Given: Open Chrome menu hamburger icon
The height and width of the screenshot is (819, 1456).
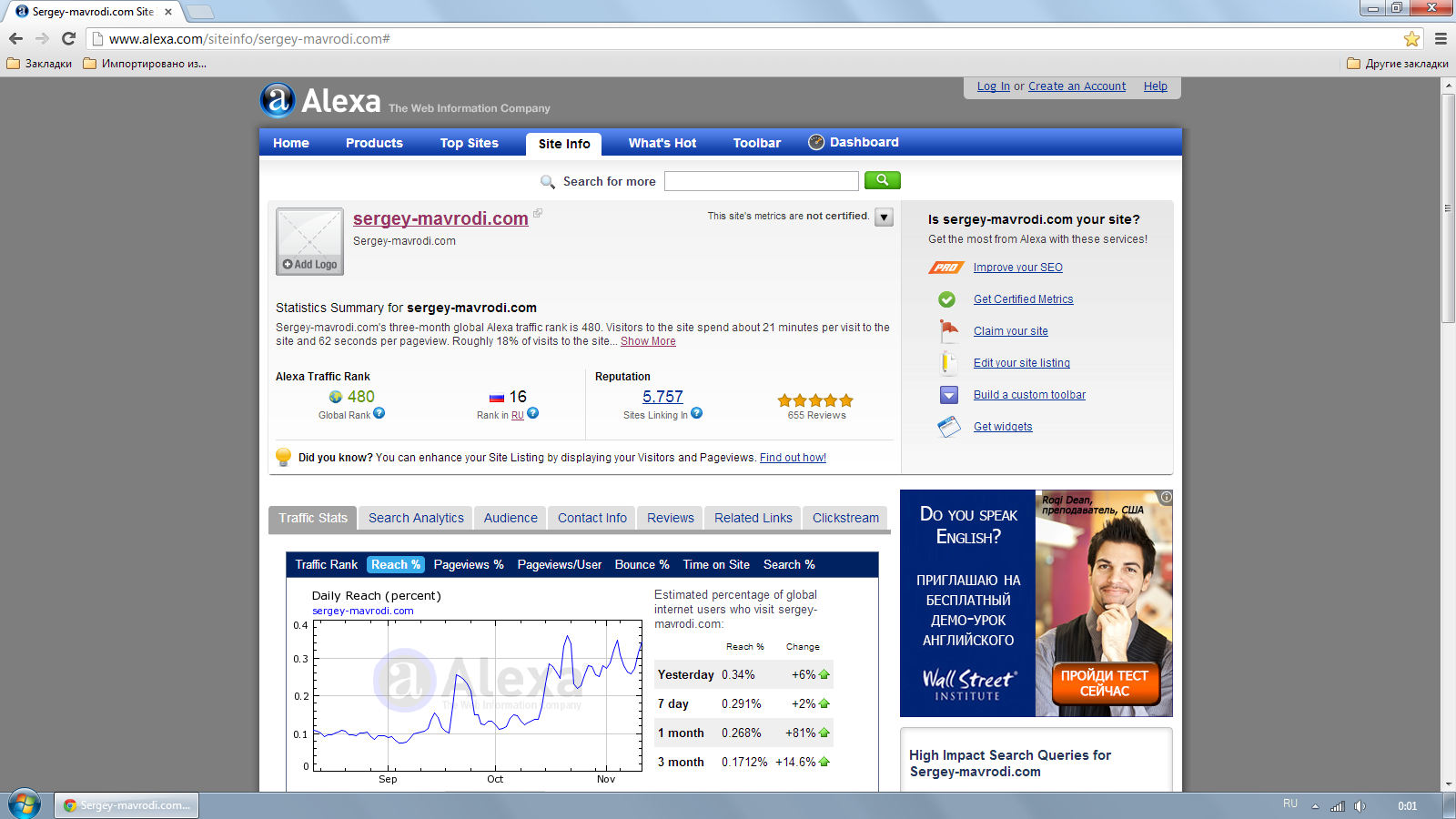Looking at the screenshot, I should coord(1441,38).
